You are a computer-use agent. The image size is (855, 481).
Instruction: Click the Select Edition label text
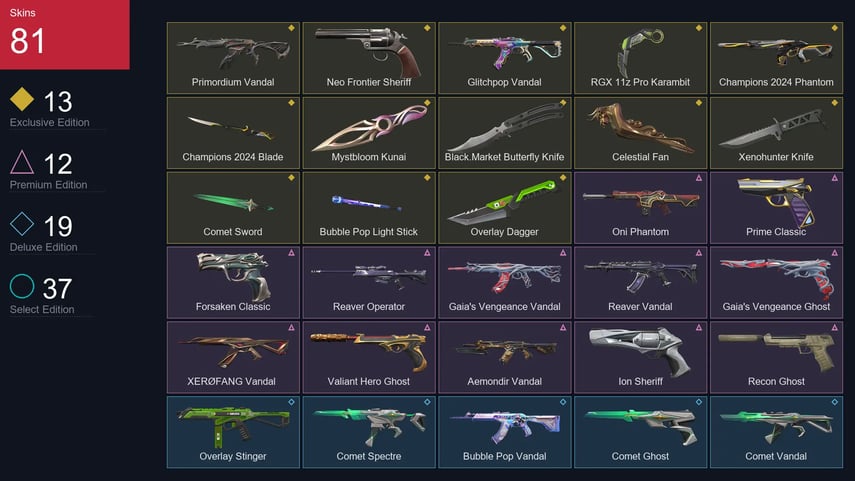pos(42,309)
